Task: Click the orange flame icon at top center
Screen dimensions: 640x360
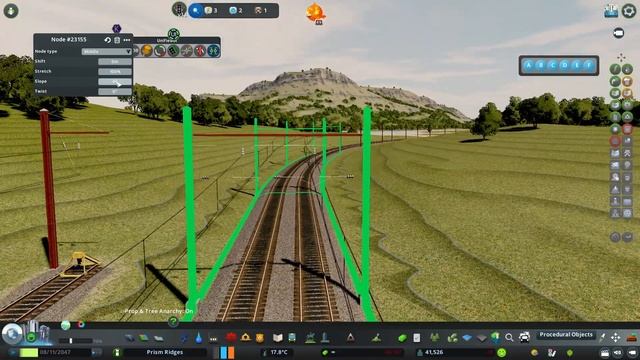Action: (x=316, y=13)
